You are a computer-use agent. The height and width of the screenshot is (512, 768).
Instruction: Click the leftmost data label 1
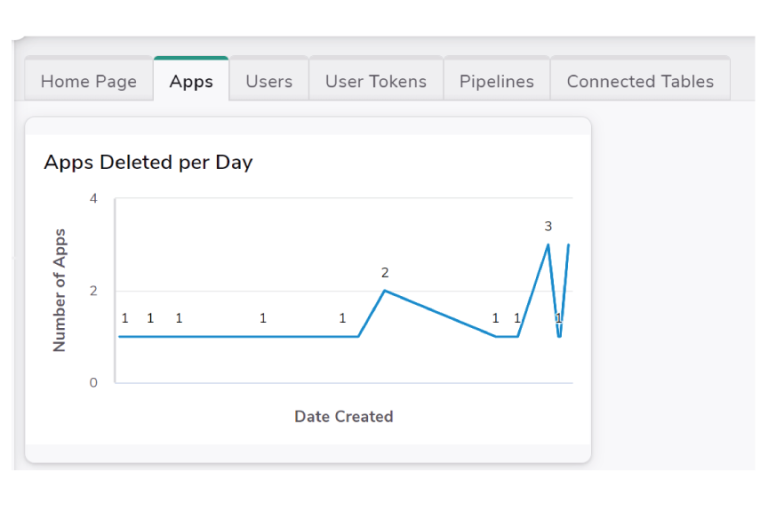click(125, 318)
